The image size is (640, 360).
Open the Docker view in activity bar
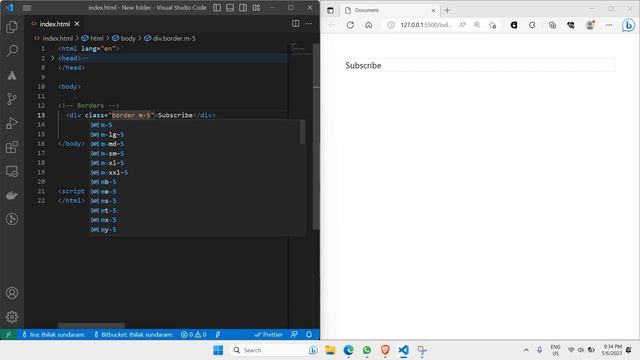[x=12, y=195]
